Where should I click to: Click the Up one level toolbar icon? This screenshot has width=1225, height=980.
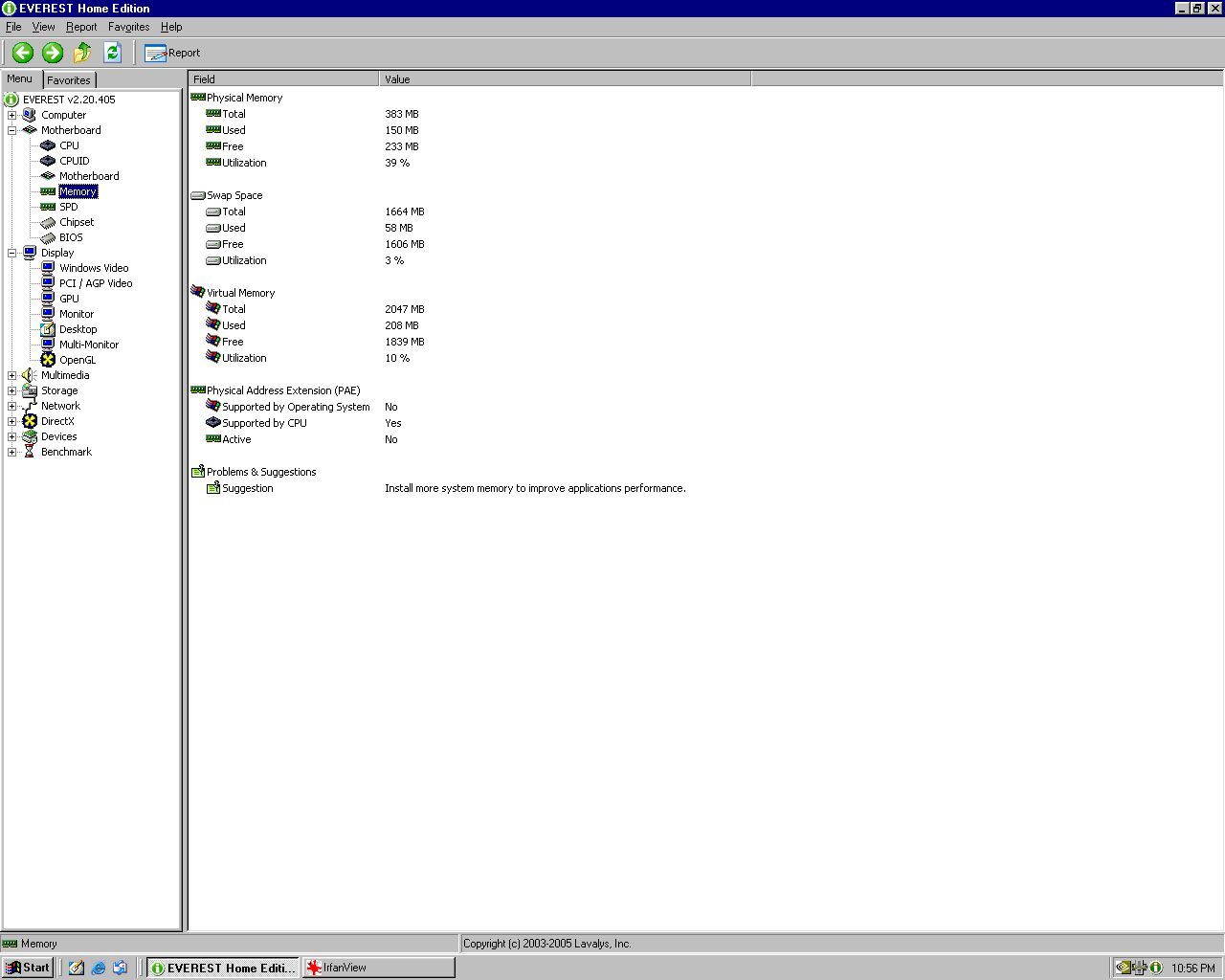[x=82, y=53]
